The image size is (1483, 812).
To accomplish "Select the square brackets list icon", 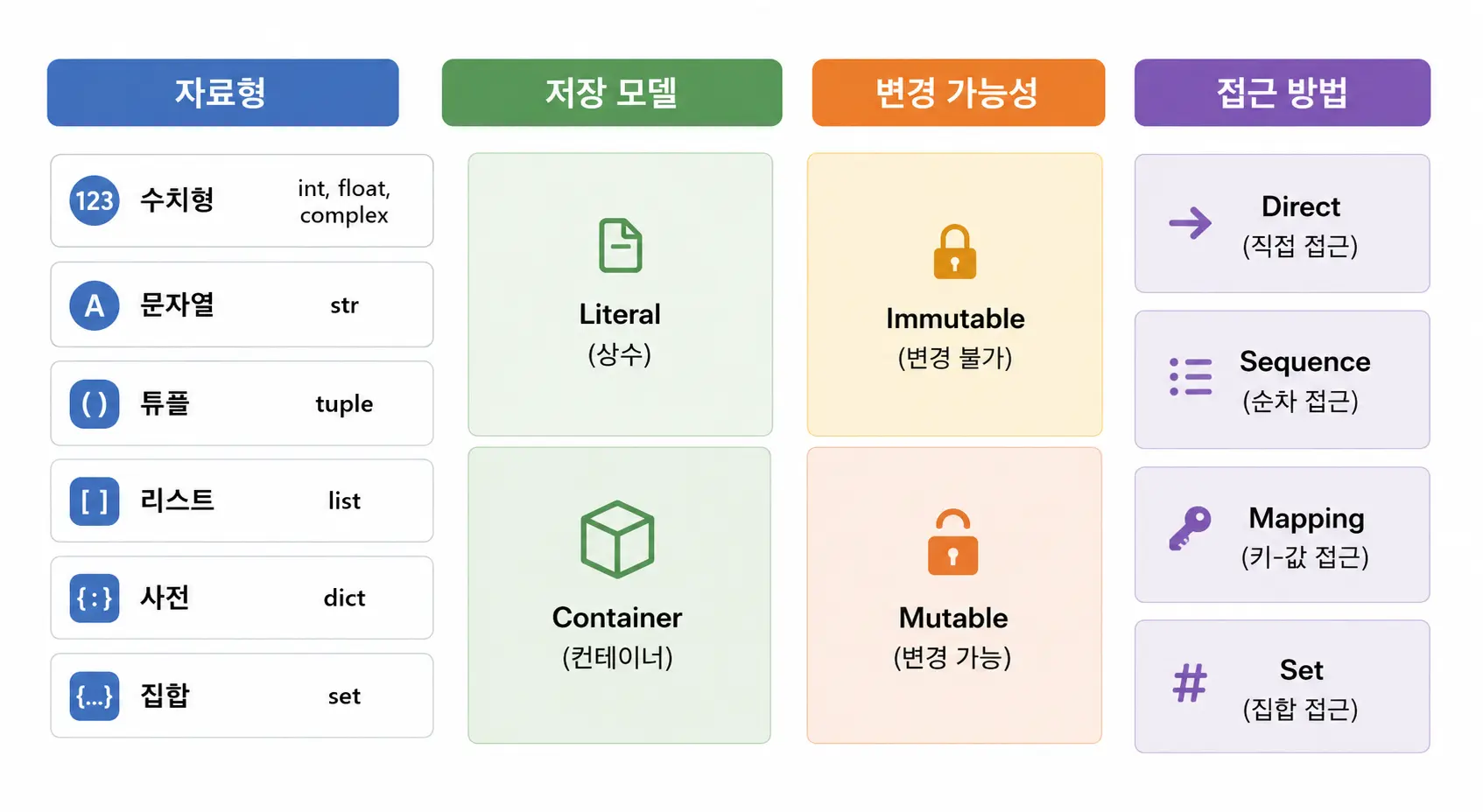I will (x=95, y=501).
